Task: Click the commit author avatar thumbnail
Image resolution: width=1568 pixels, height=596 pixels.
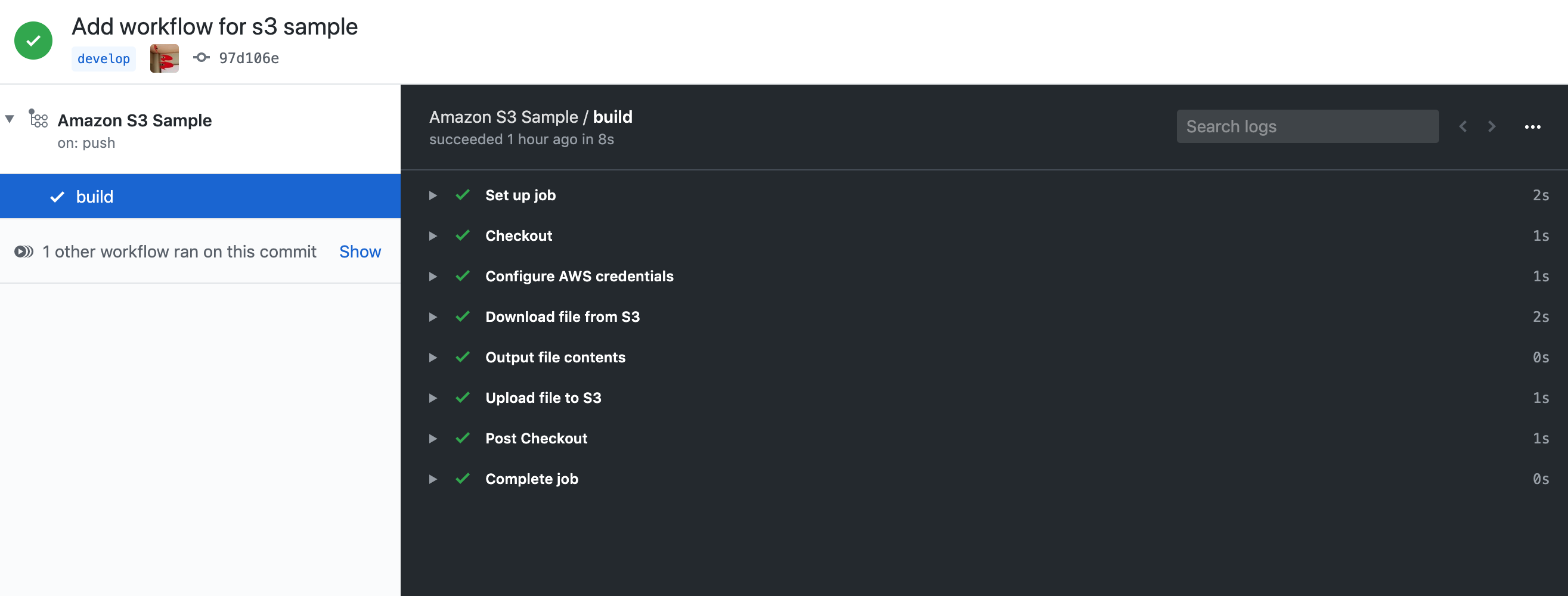Action: click(x=165, y=58)
